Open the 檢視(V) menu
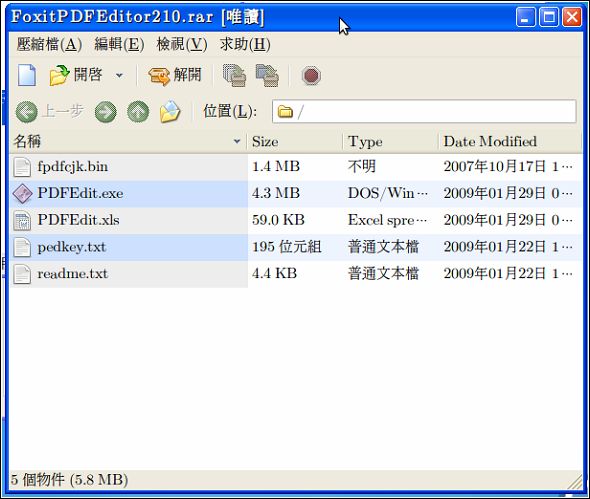 pyautogui.click(x=182, y=44)
